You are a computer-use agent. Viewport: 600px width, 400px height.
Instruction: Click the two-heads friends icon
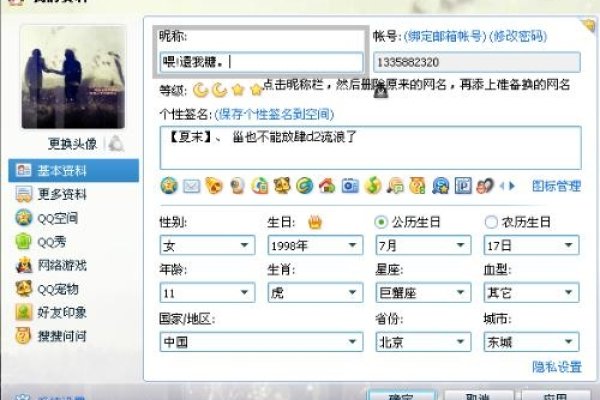[x=485, y=186]
